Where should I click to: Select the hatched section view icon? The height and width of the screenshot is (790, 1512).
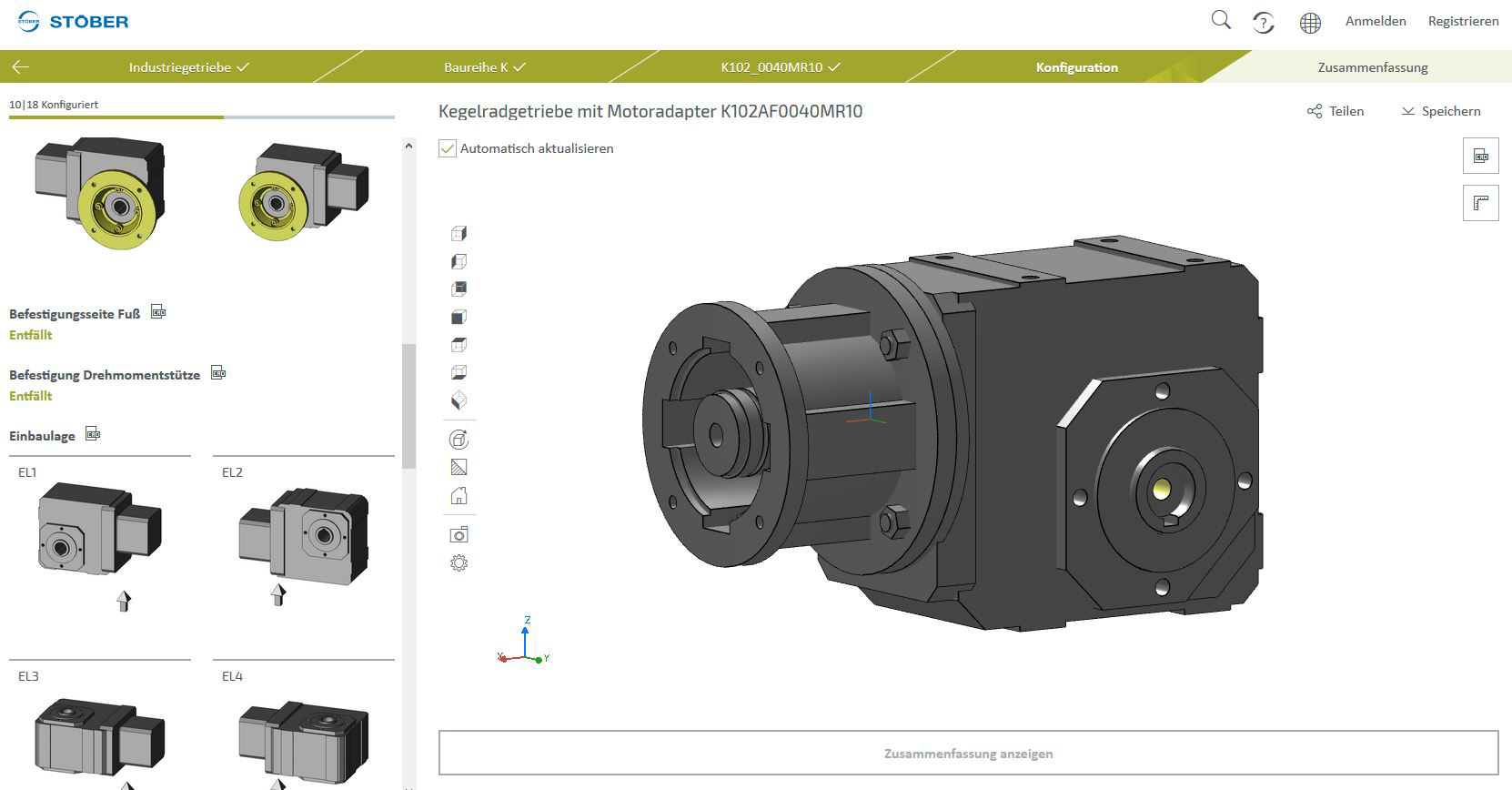click(x=459, y=468)
